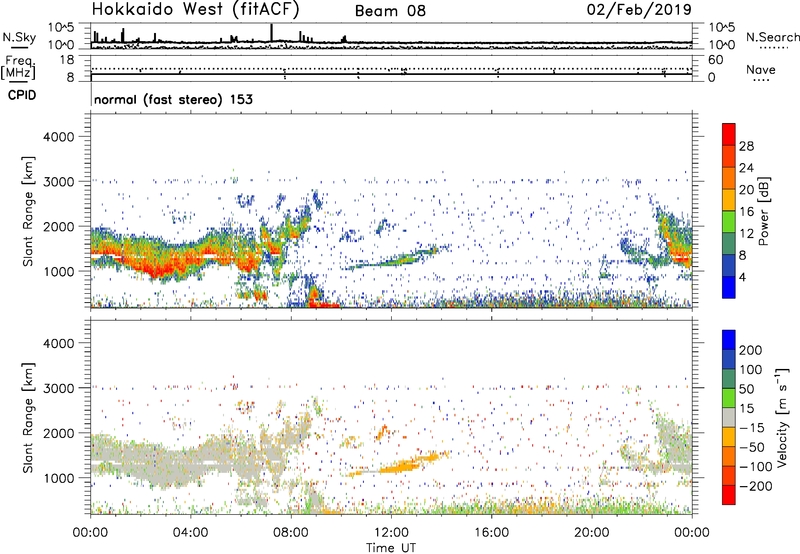The width and height of the screenshot is (800, 554).
Task: Click the '18' frequency axis tick label
Action: (x=67, y=60)
